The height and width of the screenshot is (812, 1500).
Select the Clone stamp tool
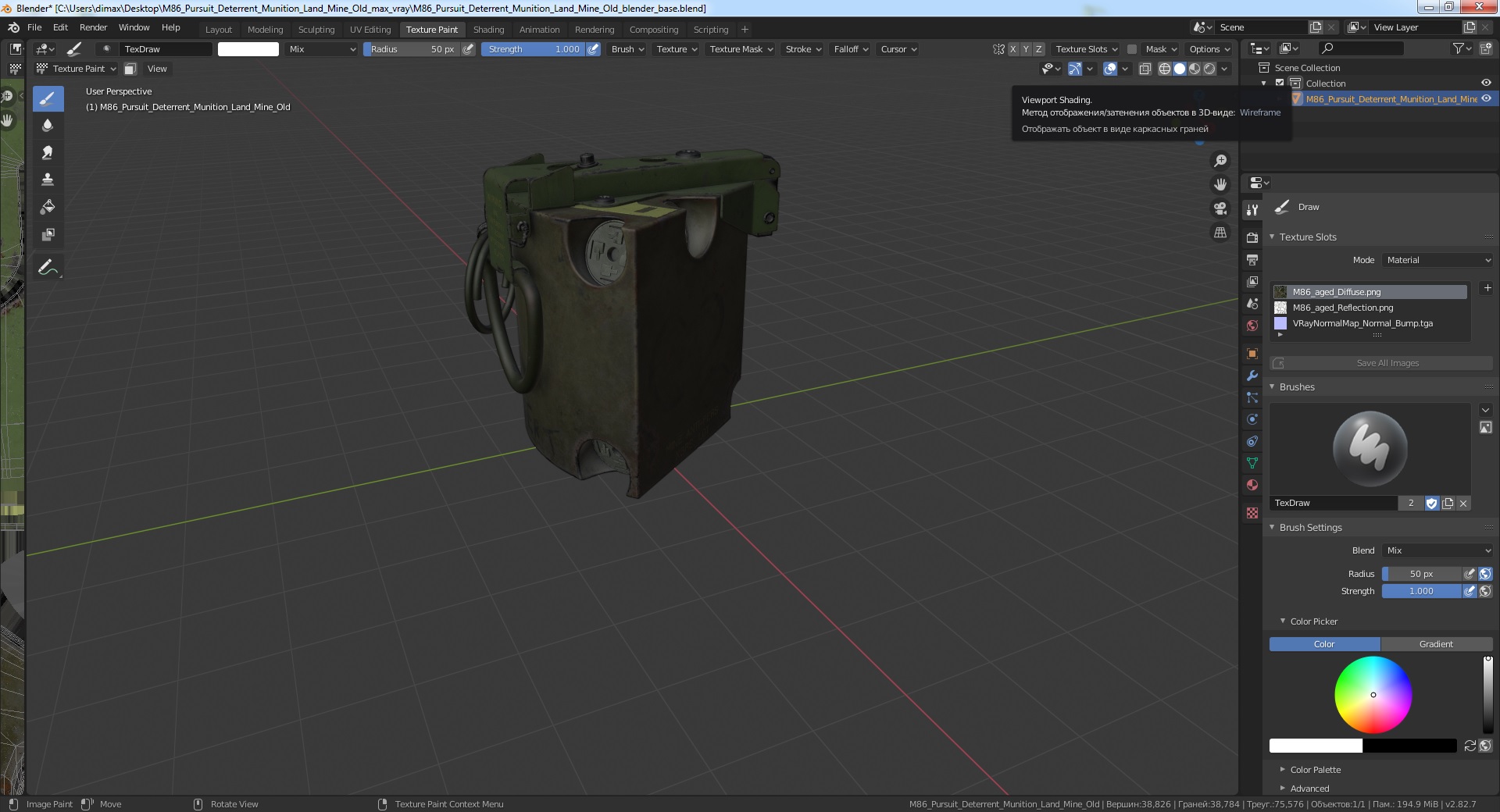pyautogui.click(x=48, y=180)
